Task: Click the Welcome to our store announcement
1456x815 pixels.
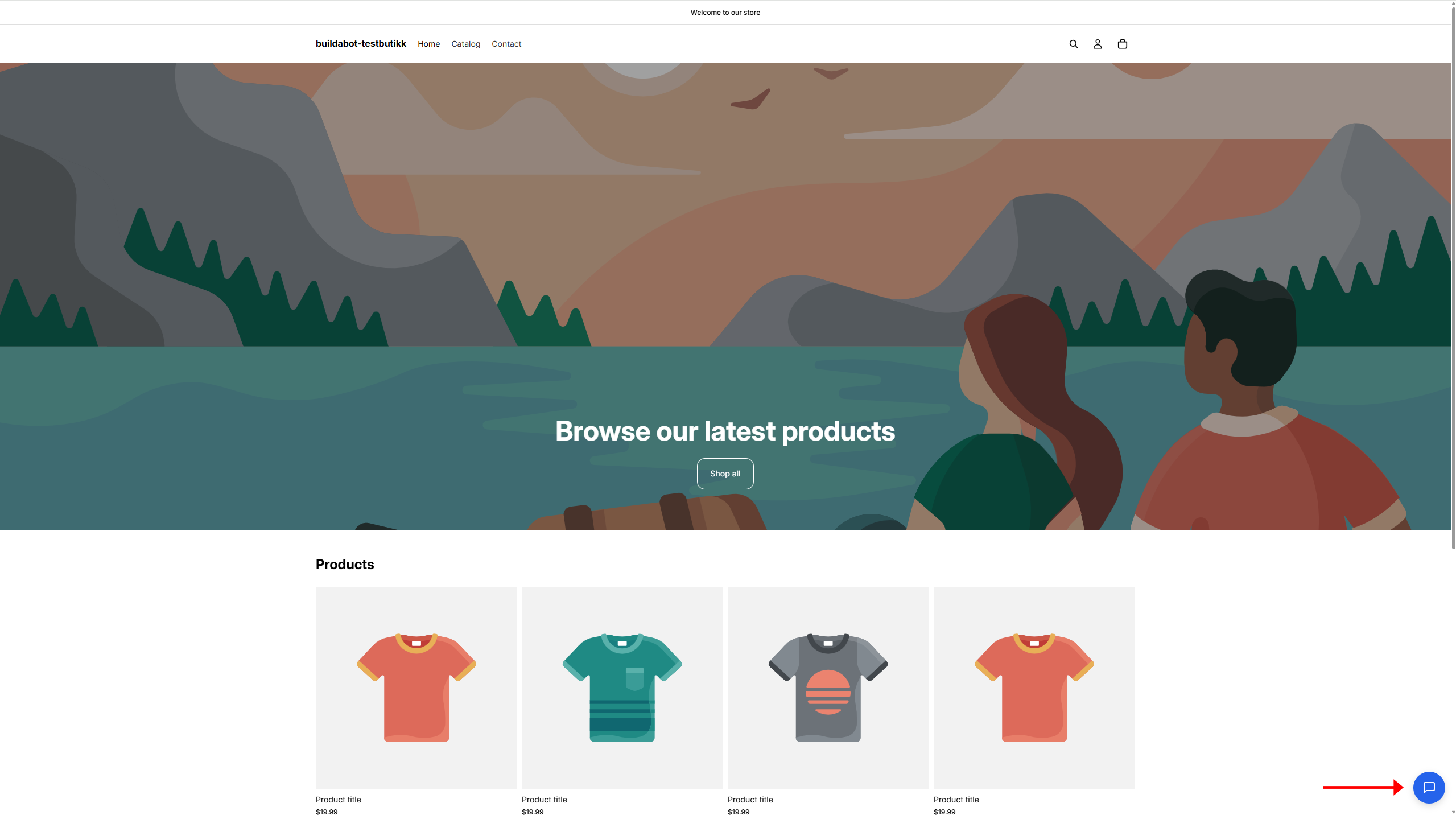Action: point(725,13)
